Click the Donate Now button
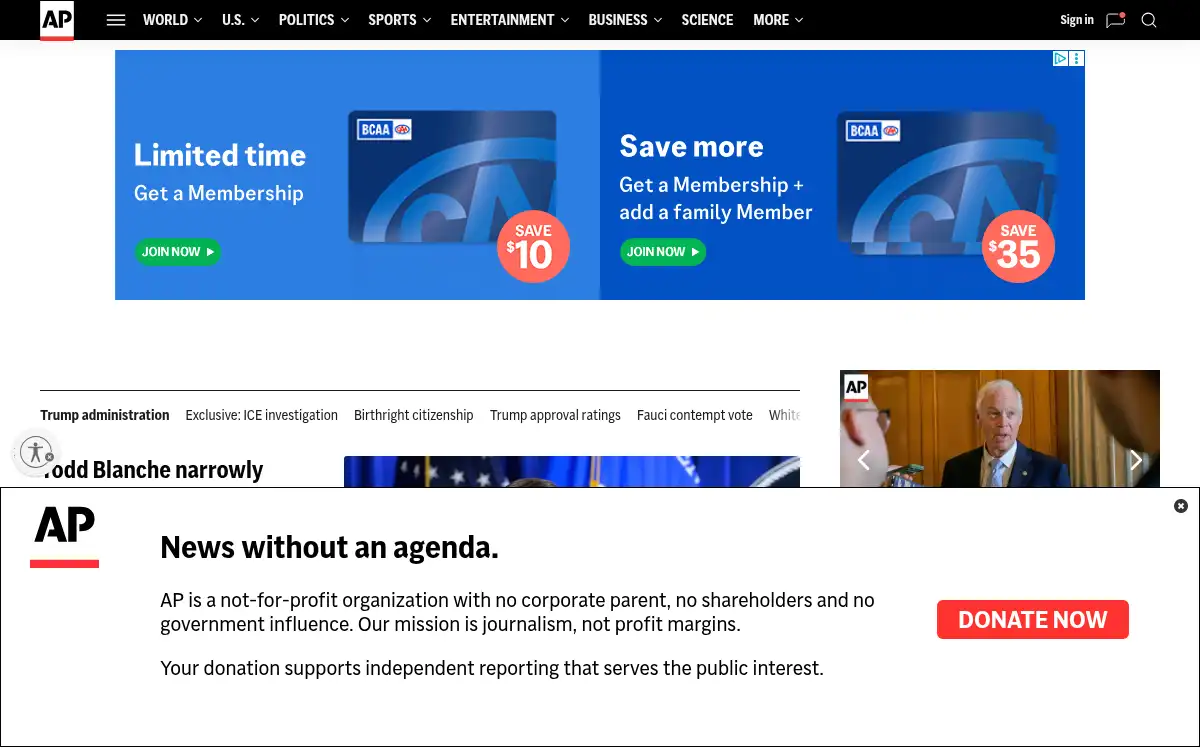1200x750 pixels. coord(1033,620)
